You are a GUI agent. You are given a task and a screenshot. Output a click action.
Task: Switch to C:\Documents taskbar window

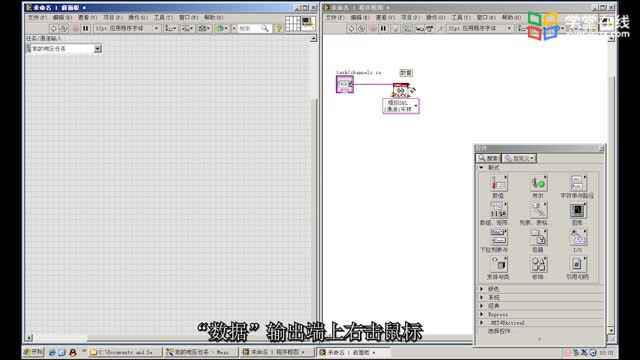(125, 352)
